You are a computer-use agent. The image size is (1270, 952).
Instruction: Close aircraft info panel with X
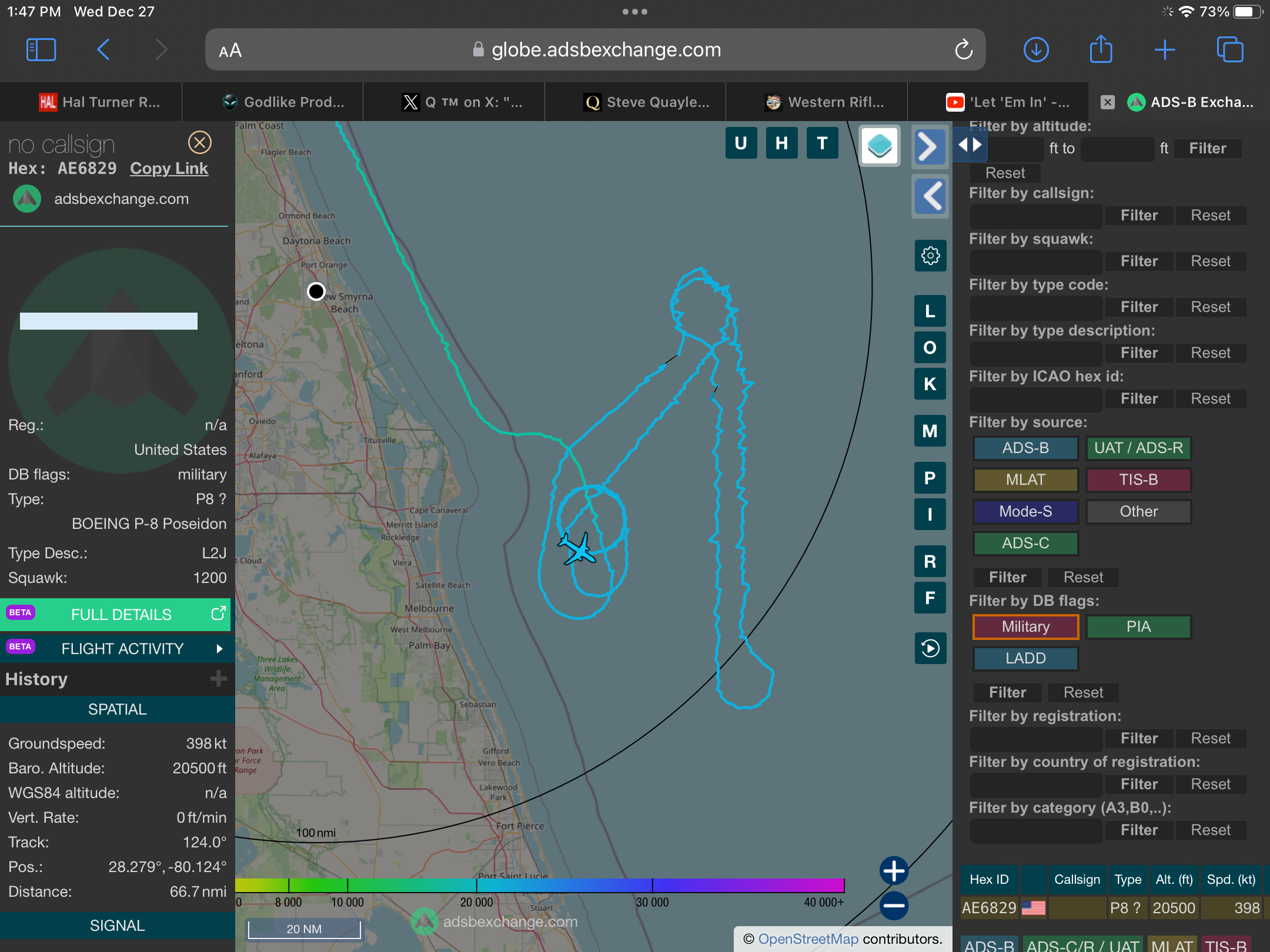click(200, 142)
